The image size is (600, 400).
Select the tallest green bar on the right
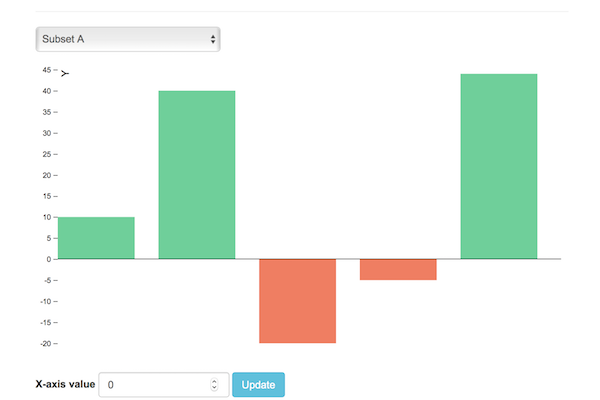click(499, 167)
